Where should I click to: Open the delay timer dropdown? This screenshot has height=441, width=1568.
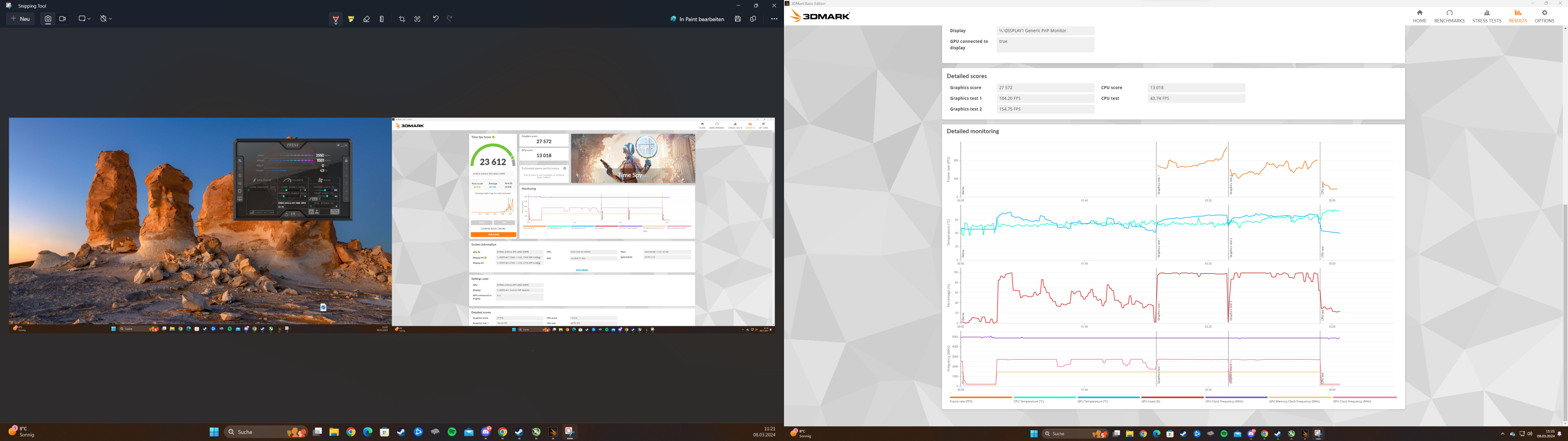106,19
